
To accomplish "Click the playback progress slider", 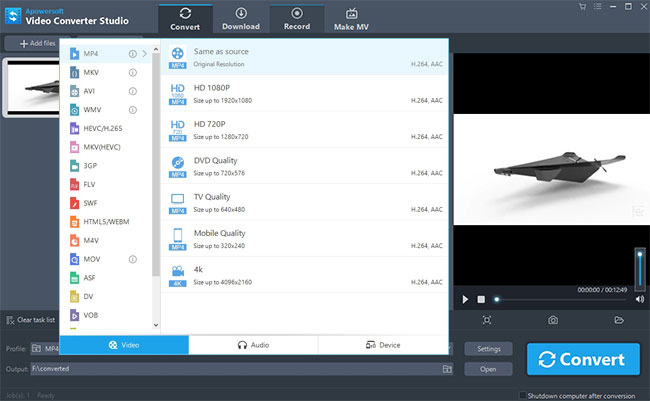I will (x=562, y=299).
